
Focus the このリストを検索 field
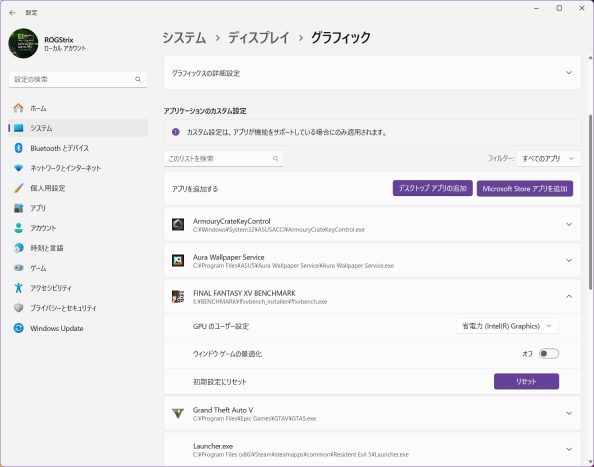(224, 159)
